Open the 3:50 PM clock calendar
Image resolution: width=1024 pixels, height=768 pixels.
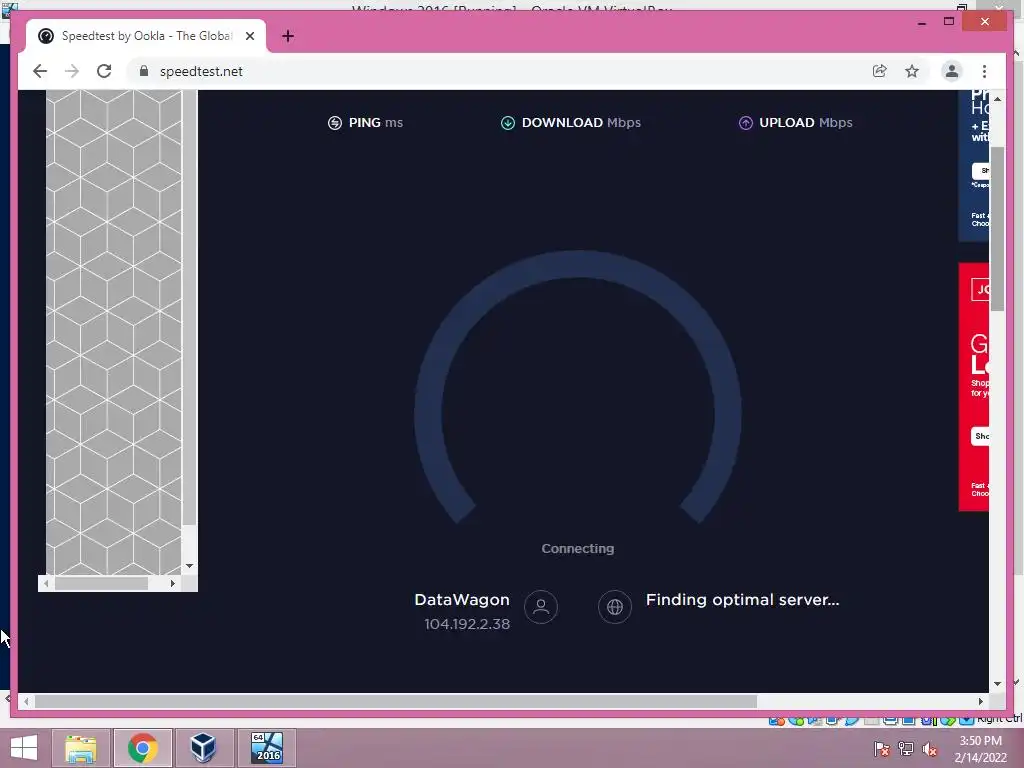pos(980,749)
